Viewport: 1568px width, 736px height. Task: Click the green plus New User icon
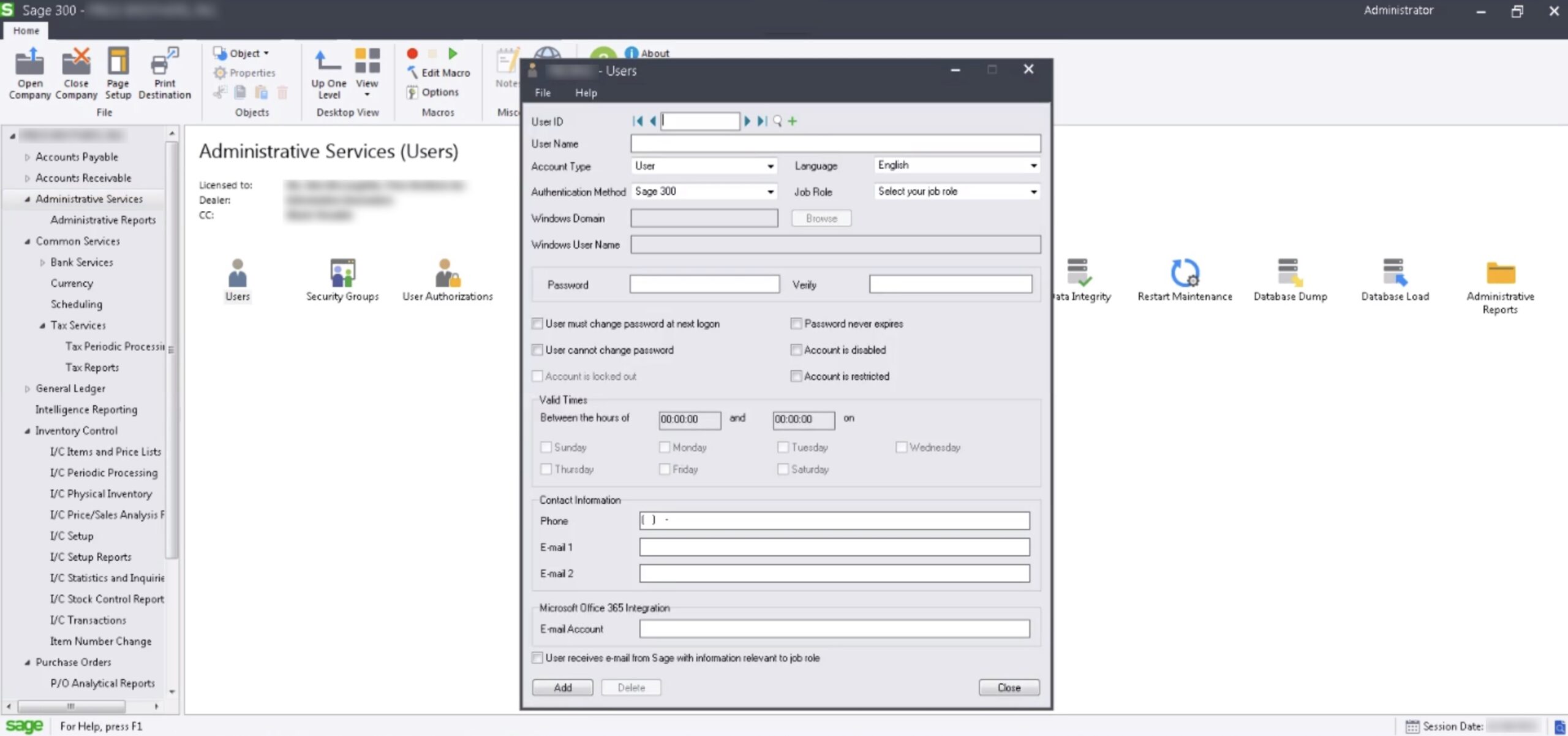[793, 121]
